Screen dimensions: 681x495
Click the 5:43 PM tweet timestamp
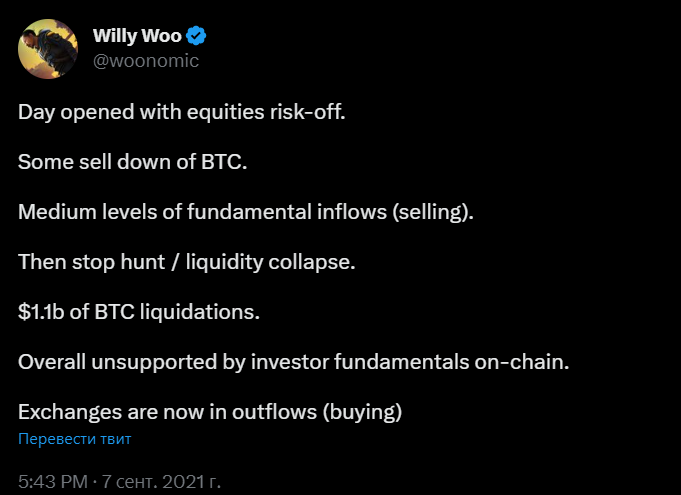53,481
